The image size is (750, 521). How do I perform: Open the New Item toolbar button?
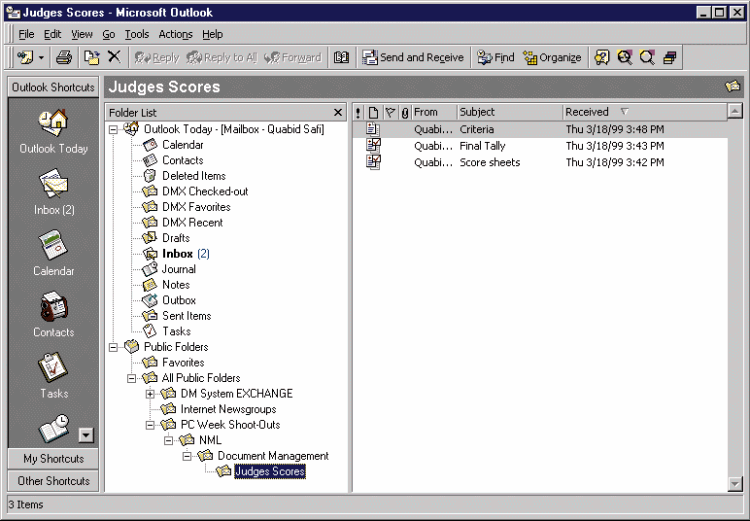[x=25, y=57]
